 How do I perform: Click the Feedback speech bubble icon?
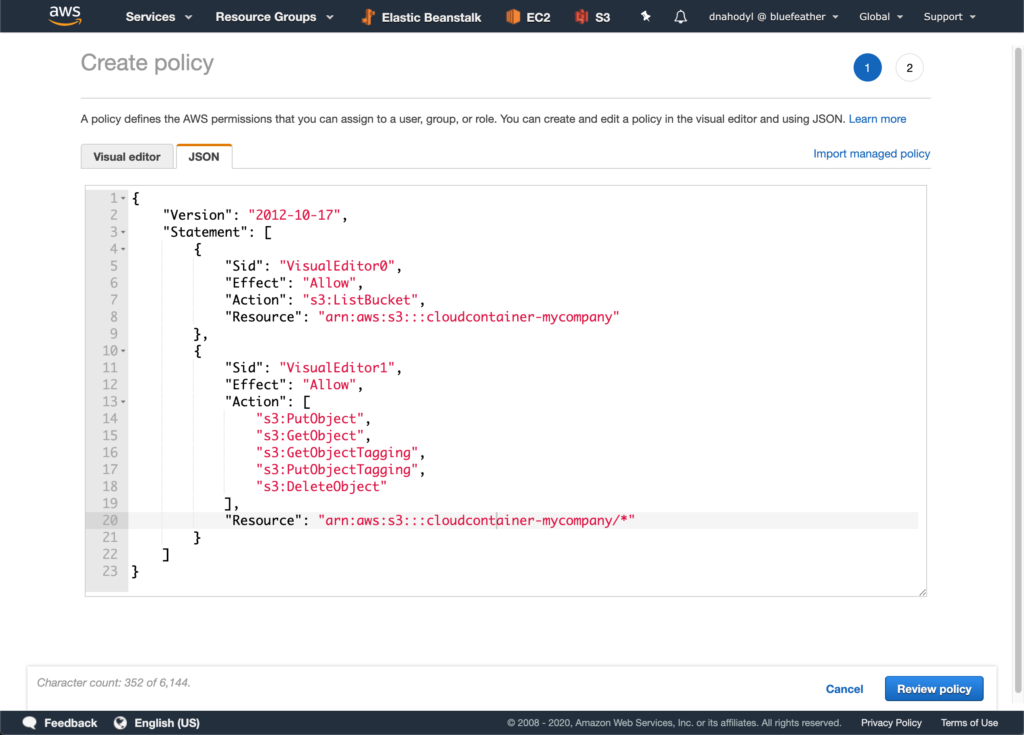coord(30,723)
